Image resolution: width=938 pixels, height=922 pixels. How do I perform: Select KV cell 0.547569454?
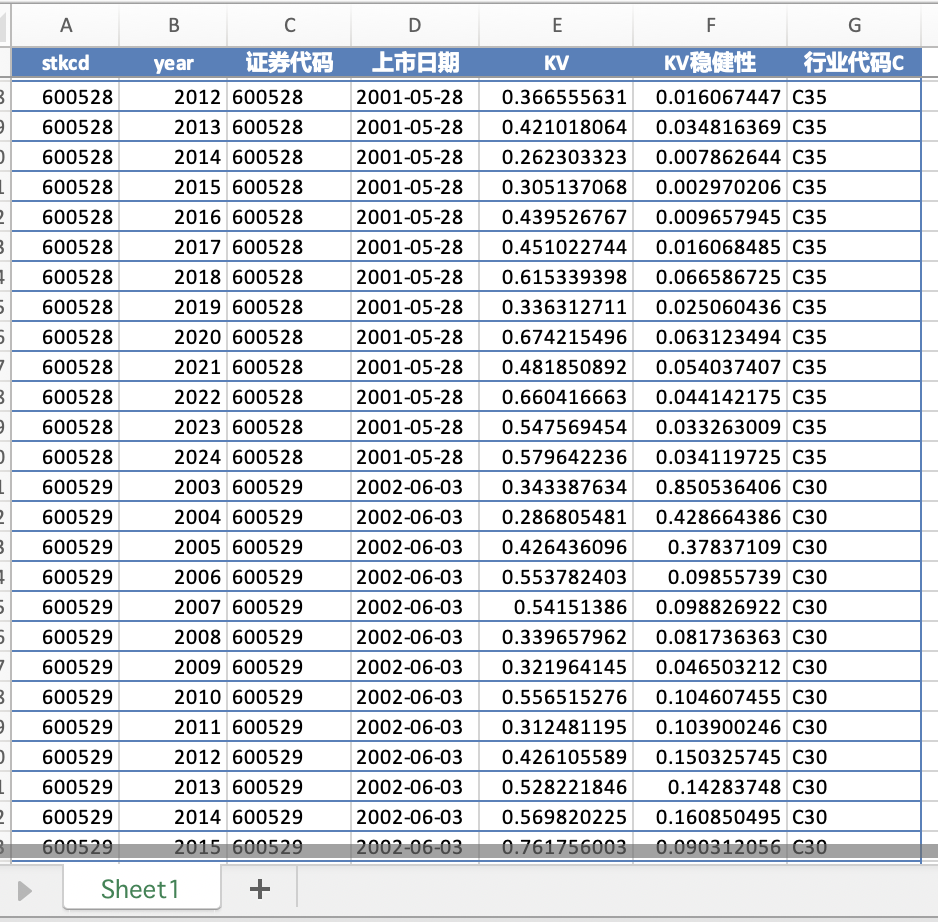pos(556,427)
